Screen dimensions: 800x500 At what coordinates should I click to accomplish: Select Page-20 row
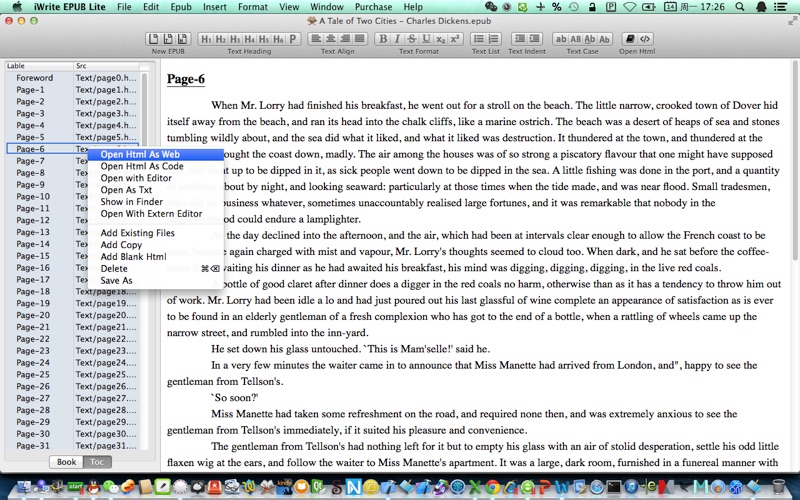pos(73,315)
